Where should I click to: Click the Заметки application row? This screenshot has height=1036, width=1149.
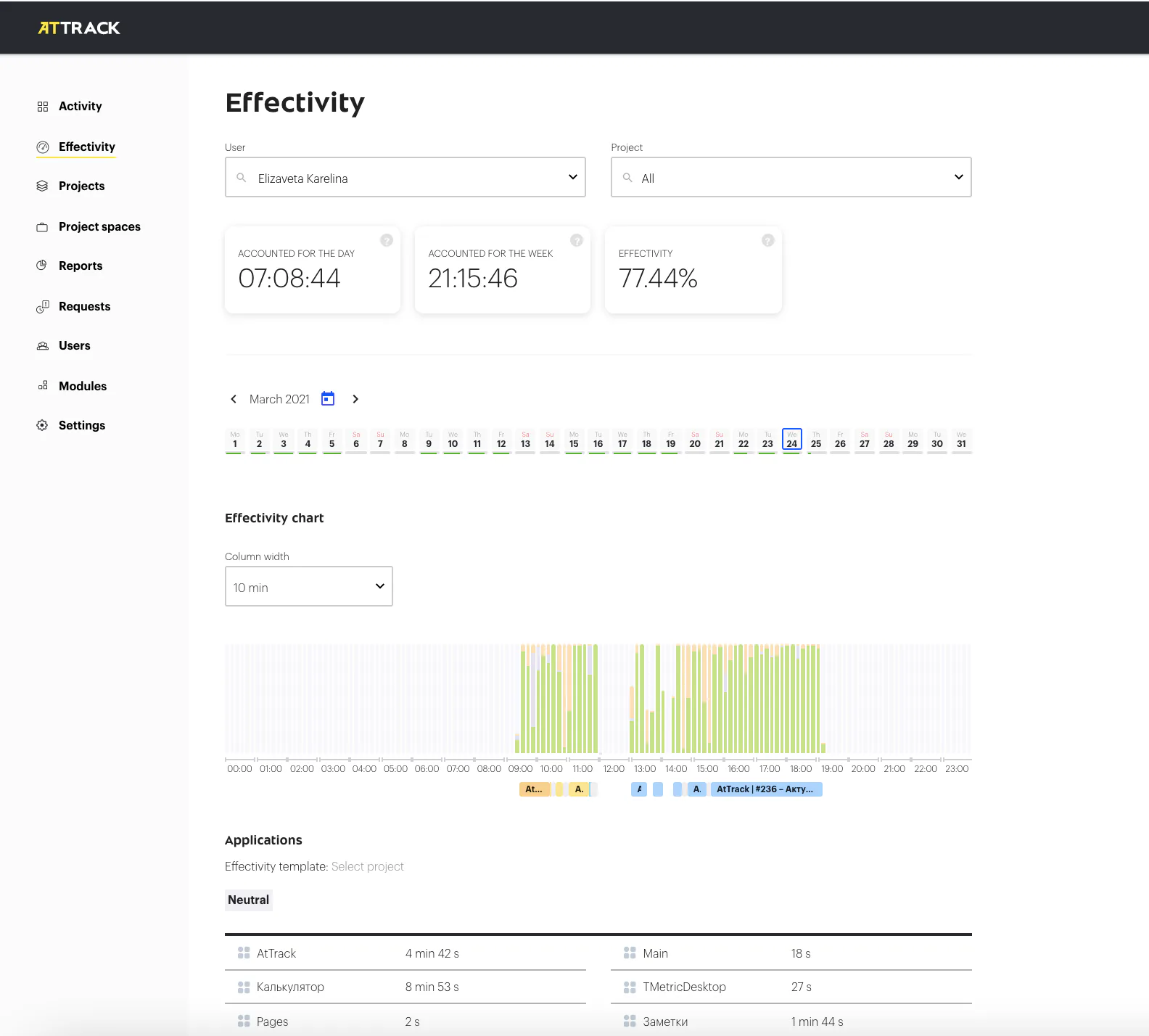[791, 1021]
